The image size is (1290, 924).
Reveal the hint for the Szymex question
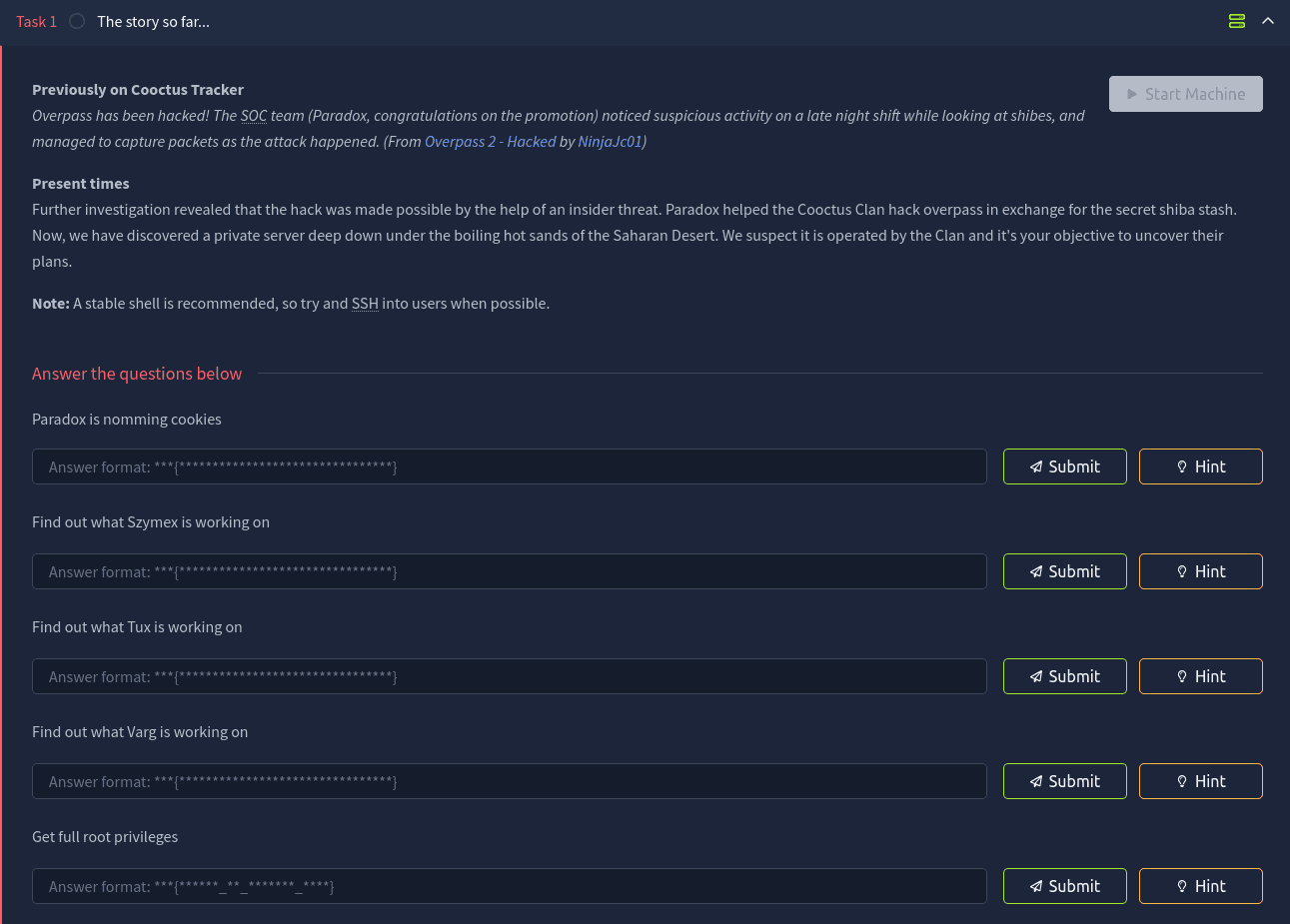pos(1200,571)
